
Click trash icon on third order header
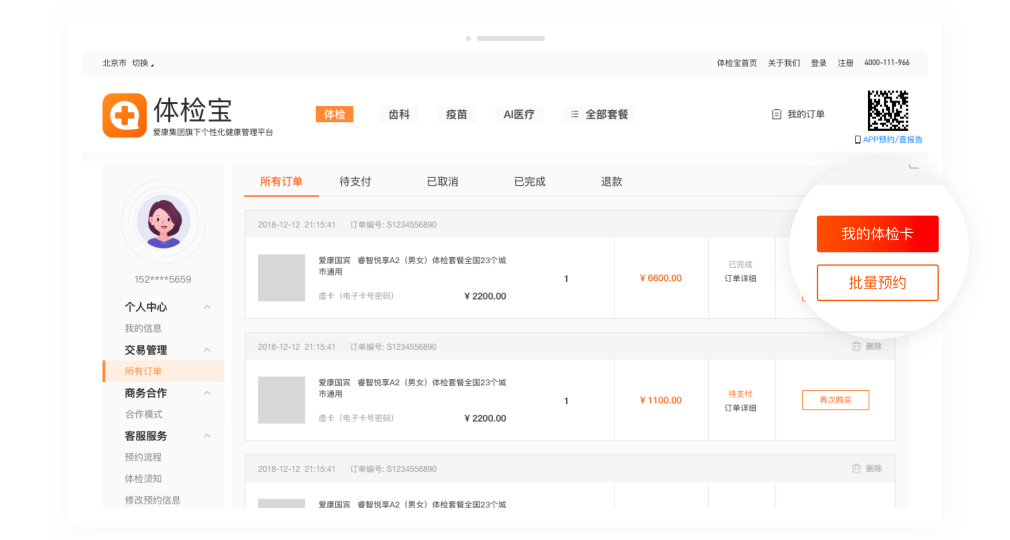tap(856, 468)
